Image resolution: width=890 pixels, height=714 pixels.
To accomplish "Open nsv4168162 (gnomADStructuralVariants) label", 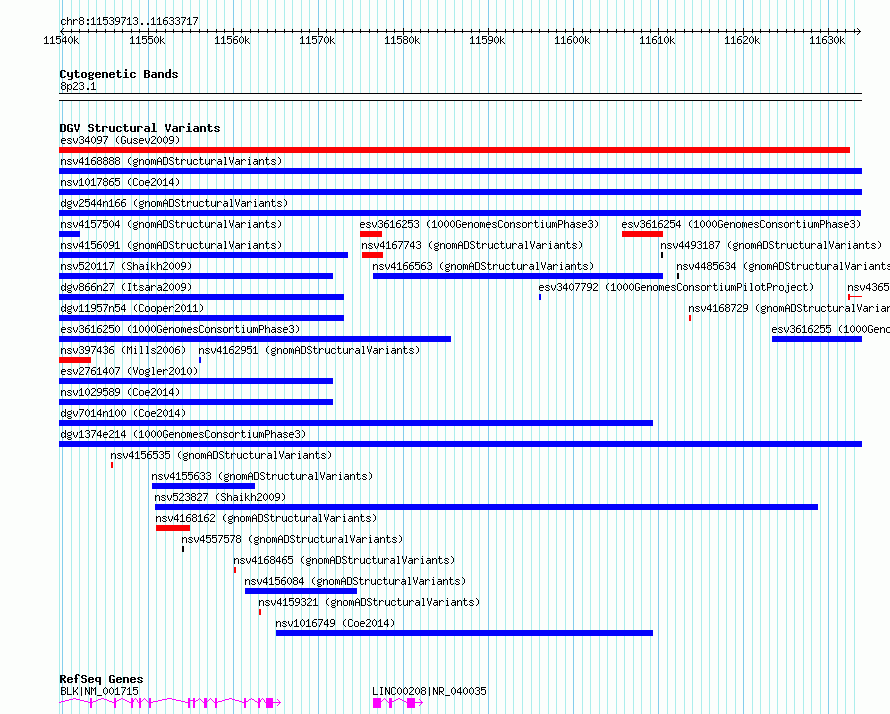I will pos(266,518).
